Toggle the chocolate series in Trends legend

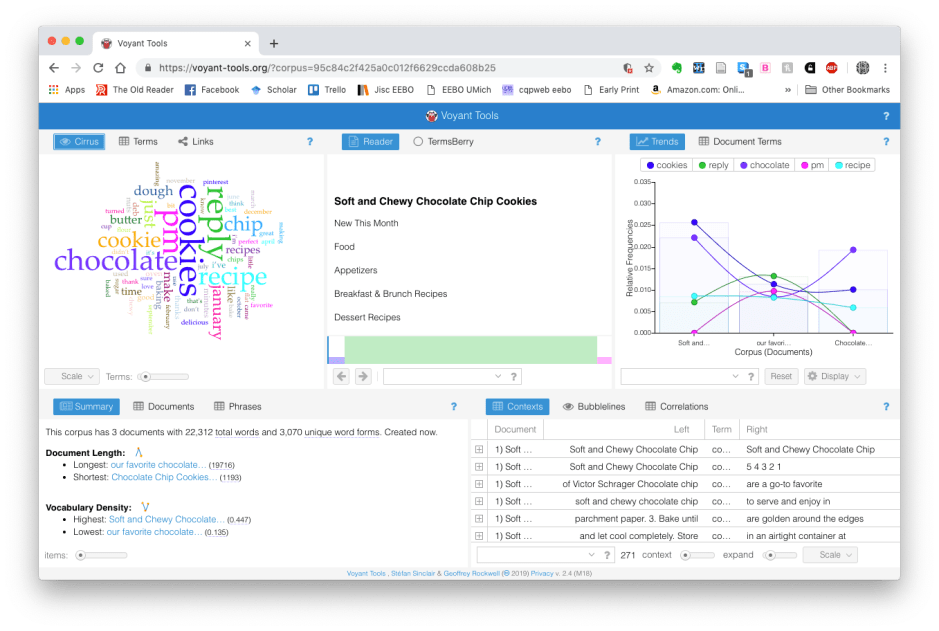tap(763, 165)
